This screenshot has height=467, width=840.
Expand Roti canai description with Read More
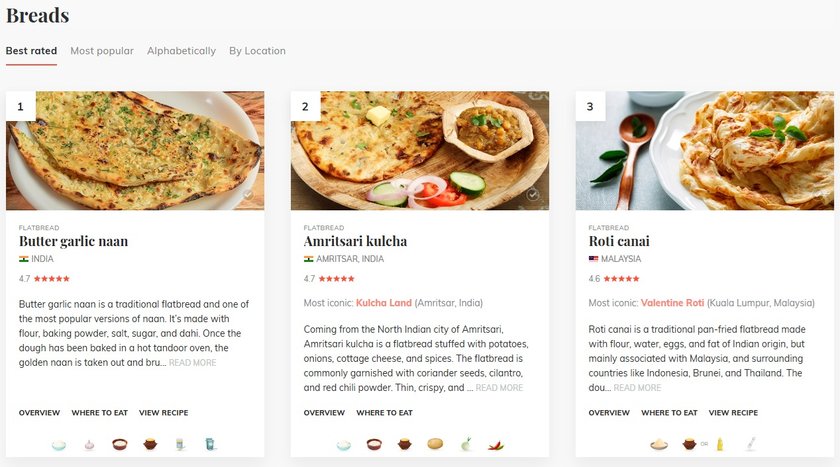tap(637, 388)
